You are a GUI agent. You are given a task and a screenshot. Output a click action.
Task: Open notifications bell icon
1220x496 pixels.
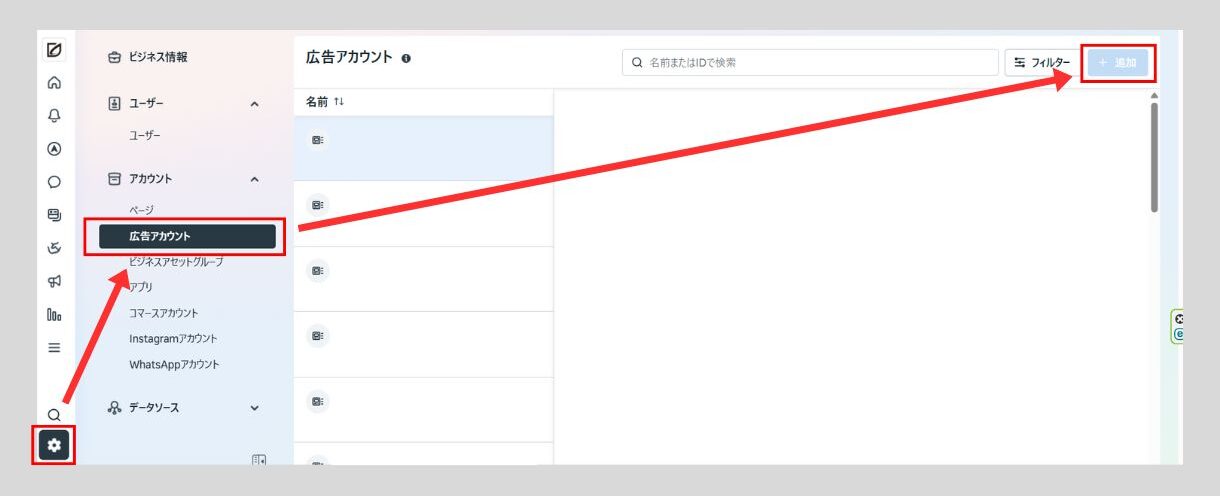54,116
